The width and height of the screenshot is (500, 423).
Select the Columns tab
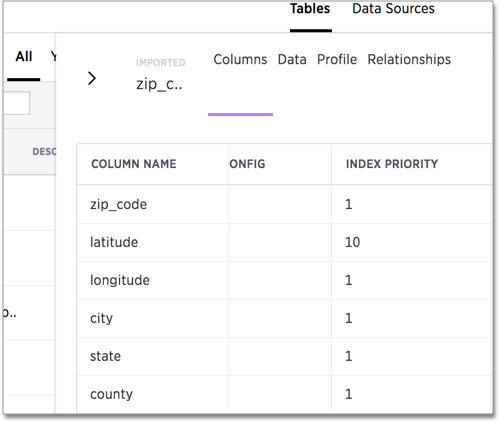click(240, 60)
